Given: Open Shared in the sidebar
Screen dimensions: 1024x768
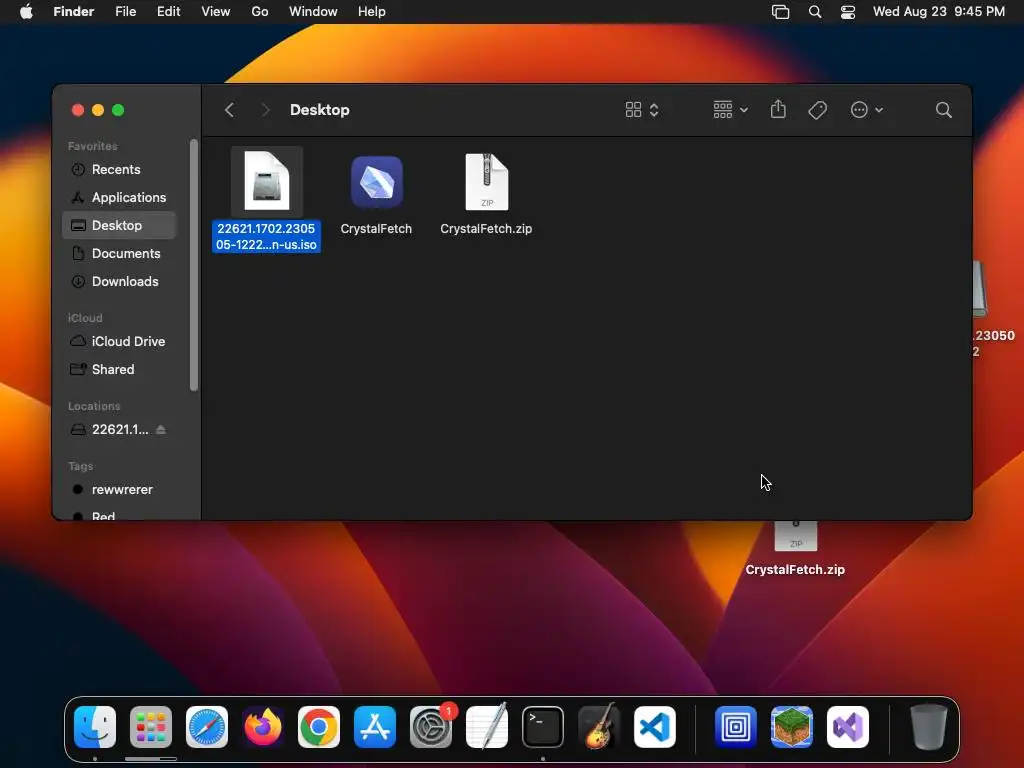Looking at the screenshot, I should pyautogui.click(x=119, y=370).
